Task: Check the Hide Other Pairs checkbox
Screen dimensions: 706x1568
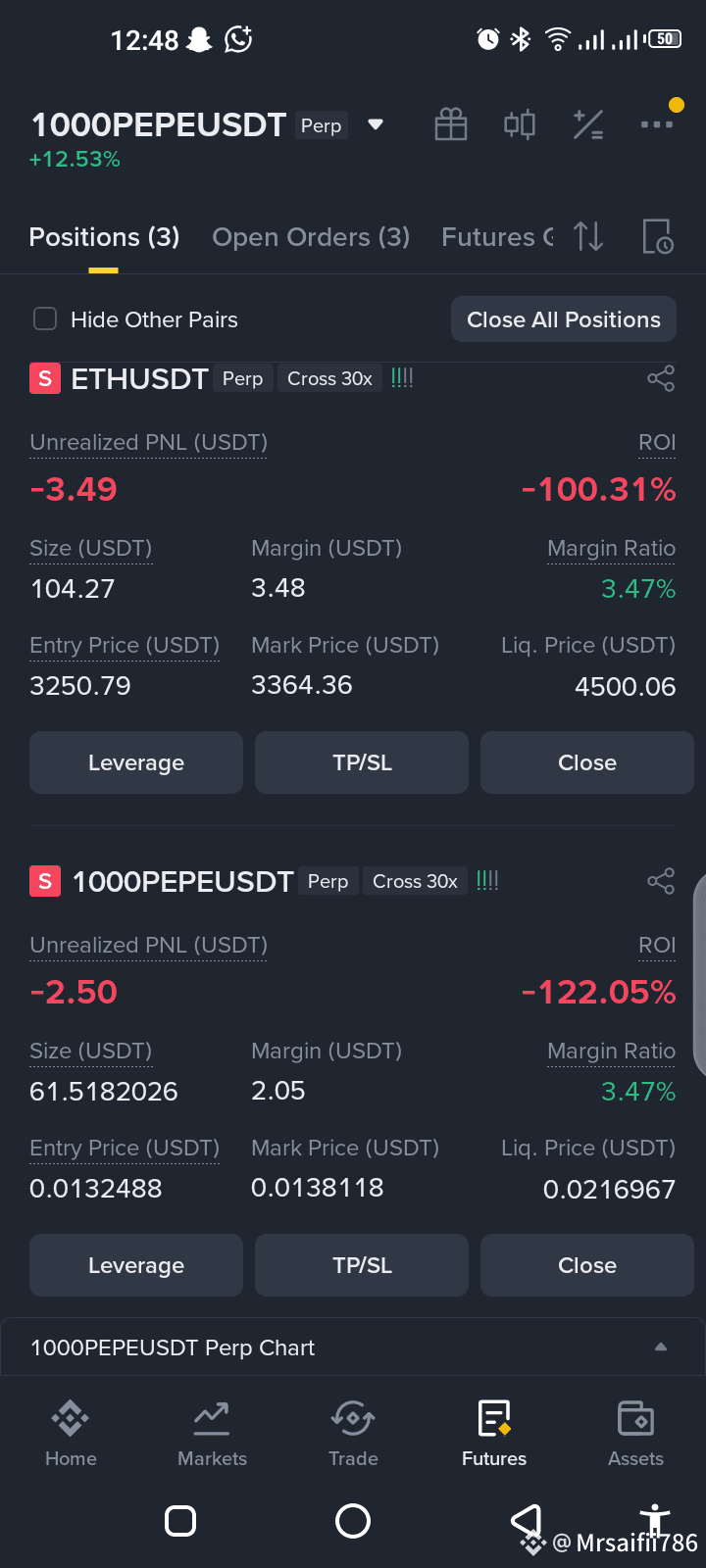Action: point(45,319)
